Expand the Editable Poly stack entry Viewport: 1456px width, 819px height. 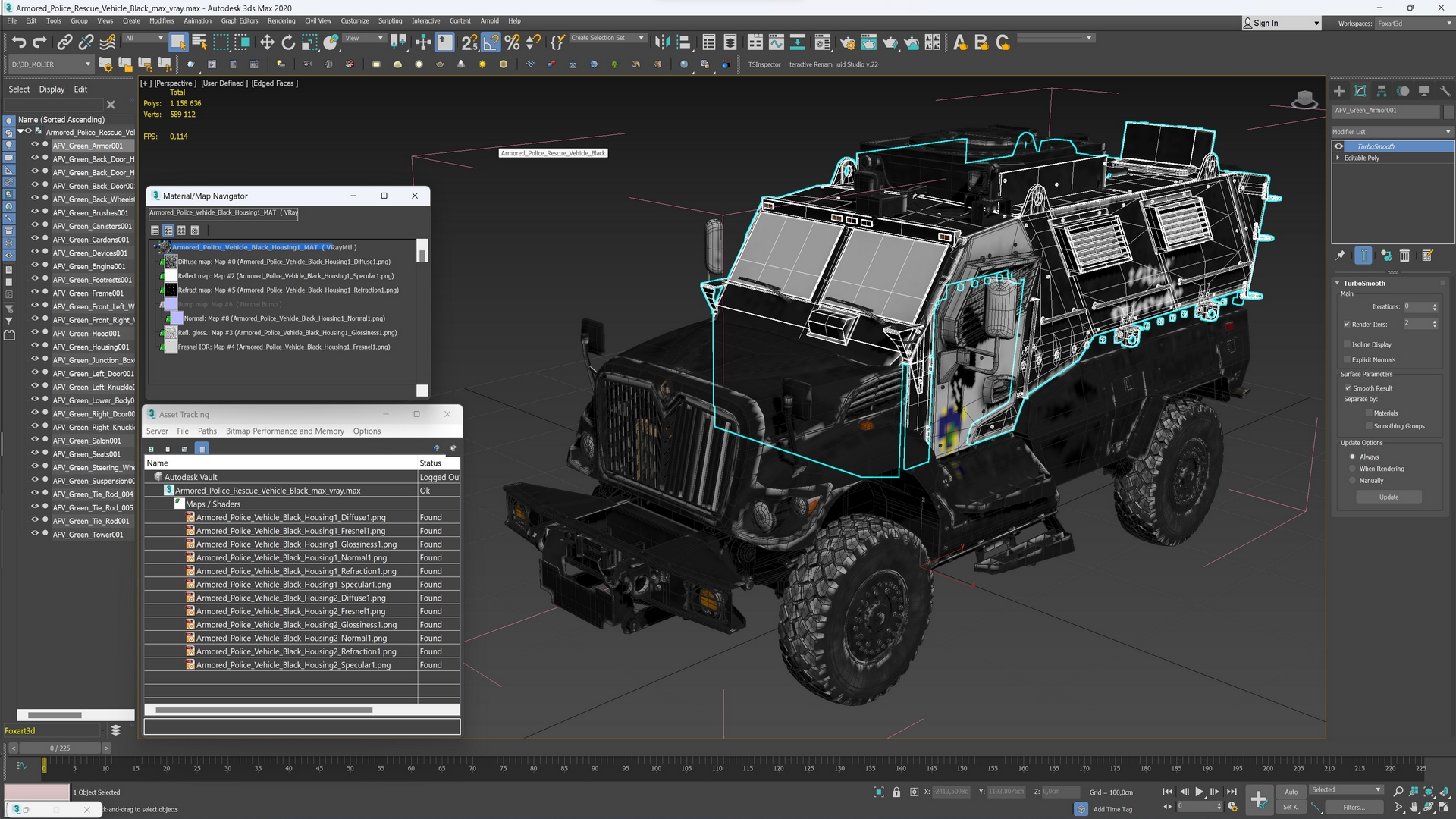pos(1338,158)
